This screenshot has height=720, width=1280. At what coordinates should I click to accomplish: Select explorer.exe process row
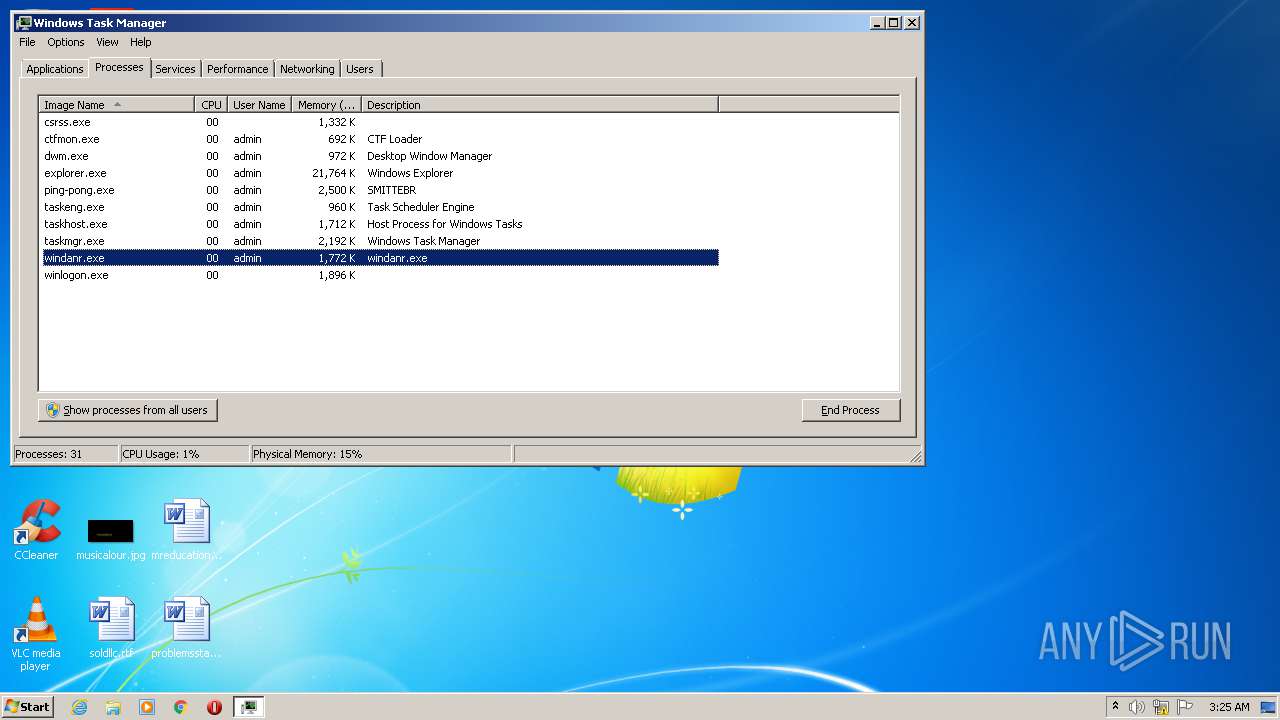point(379,173)
